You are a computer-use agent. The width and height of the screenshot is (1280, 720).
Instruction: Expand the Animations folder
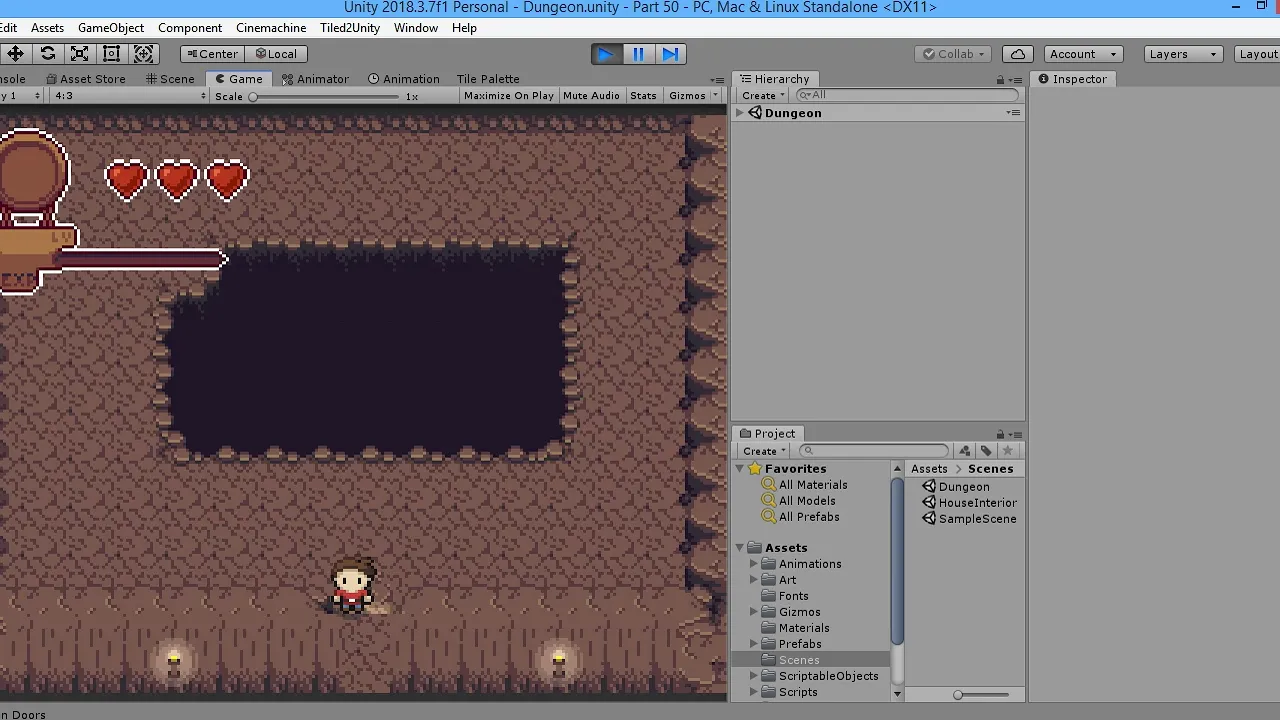click(754, 564)
